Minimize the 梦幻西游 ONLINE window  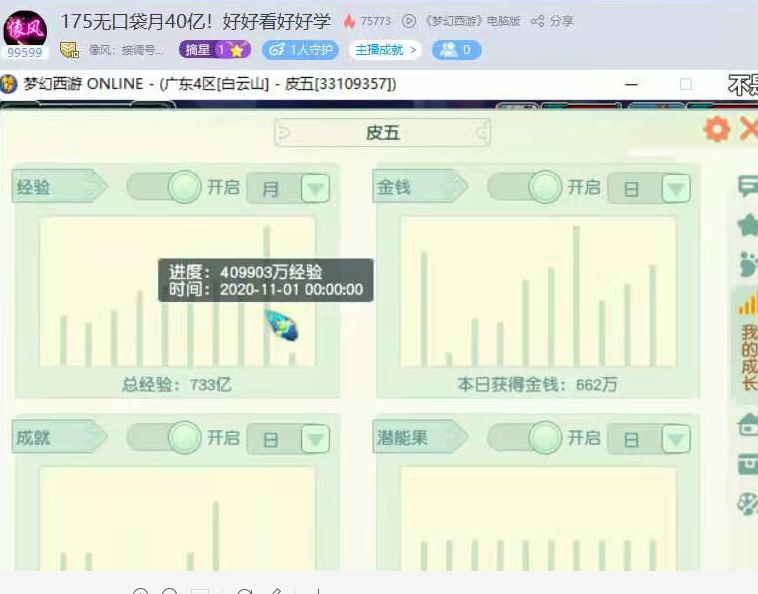pos(631,85)
